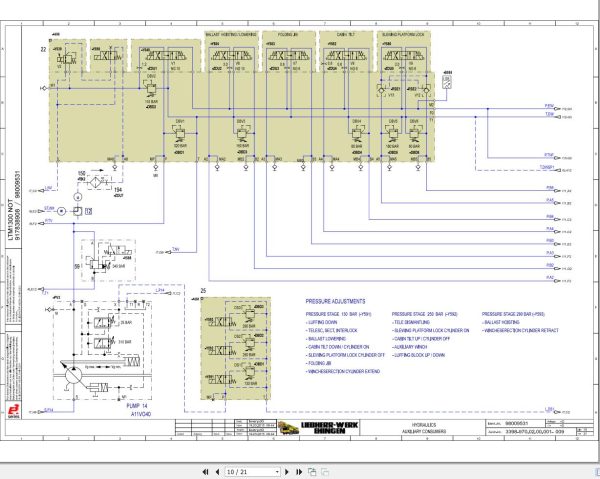Click the LUFFING BLOCK UP / DOWN entry
Viewport: 600px width, 479px height.
tap(419, 355)
